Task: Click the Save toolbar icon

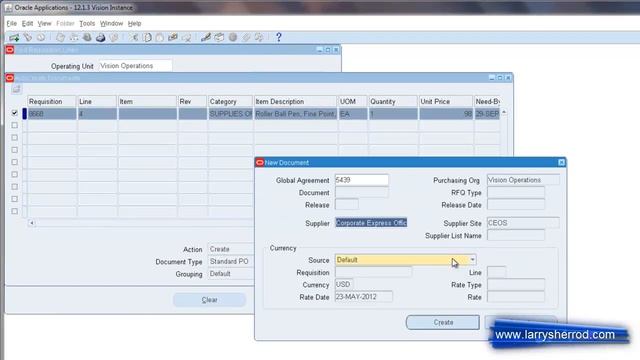Action: 60,38
